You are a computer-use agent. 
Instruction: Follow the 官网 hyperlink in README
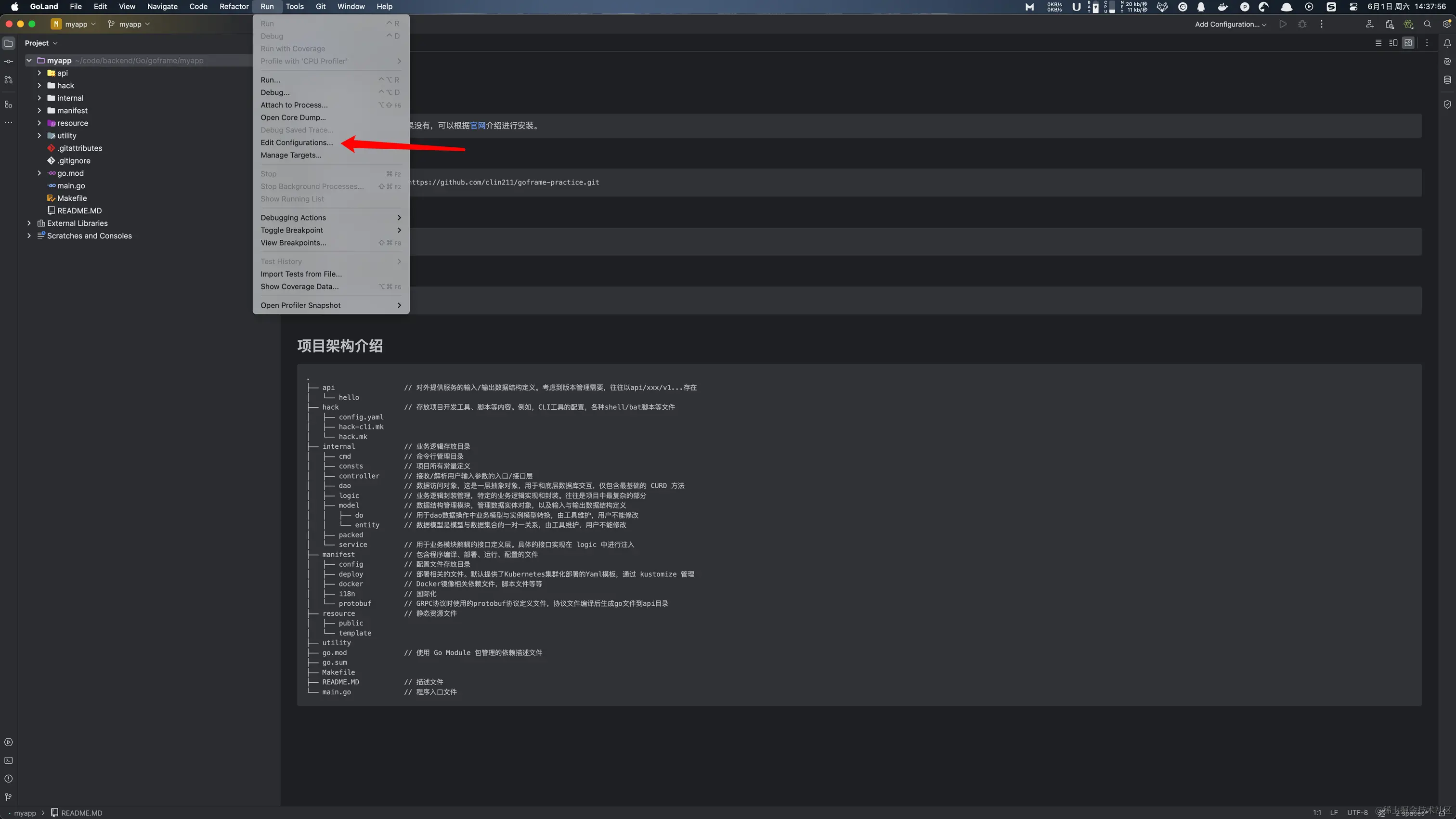pyautogui.click(x=478, y=126)
